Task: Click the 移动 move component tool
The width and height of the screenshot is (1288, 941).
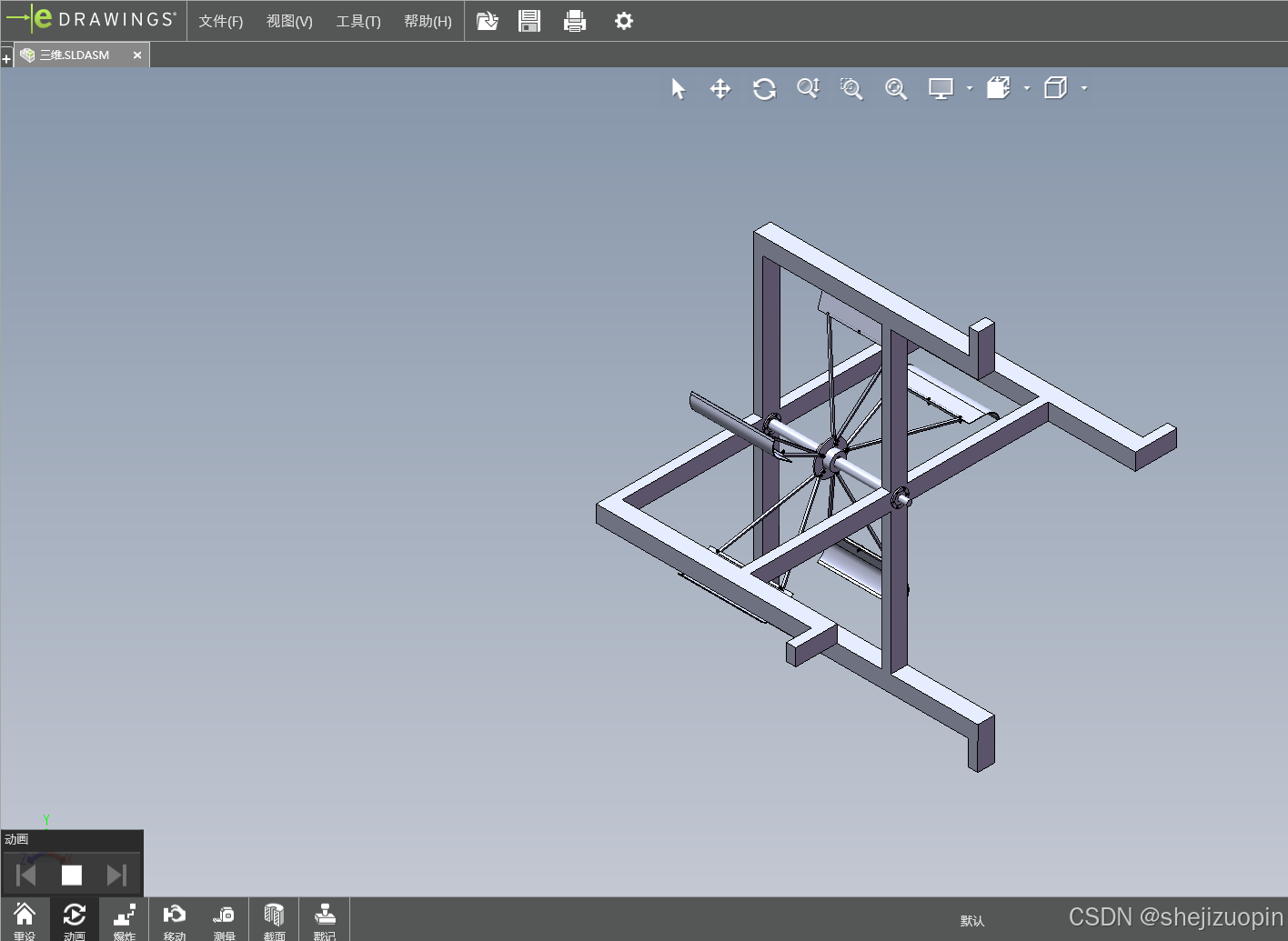Action: [175, 919]
